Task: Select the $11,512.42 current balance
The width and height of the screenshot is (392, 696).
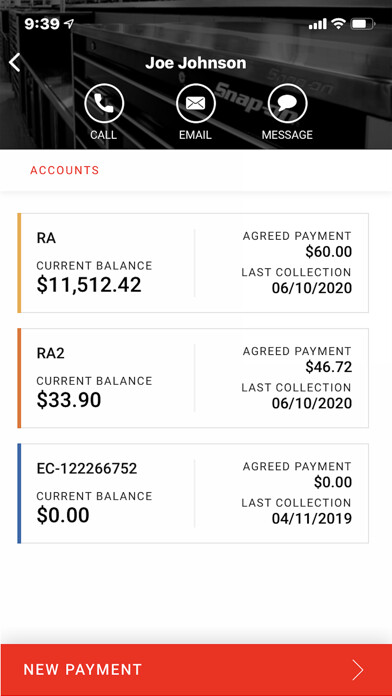Action: [x=89, y=285]
